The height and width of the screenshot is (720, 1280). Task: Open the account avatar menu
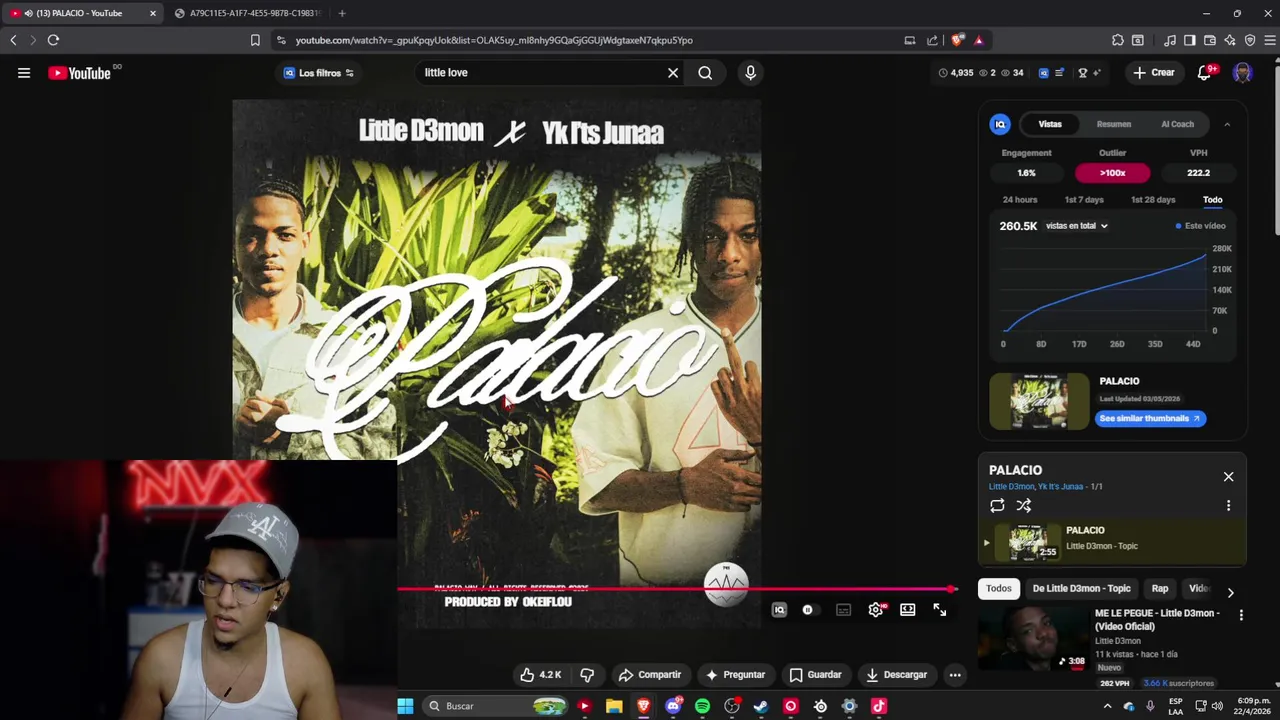[x=1243, y=73]
